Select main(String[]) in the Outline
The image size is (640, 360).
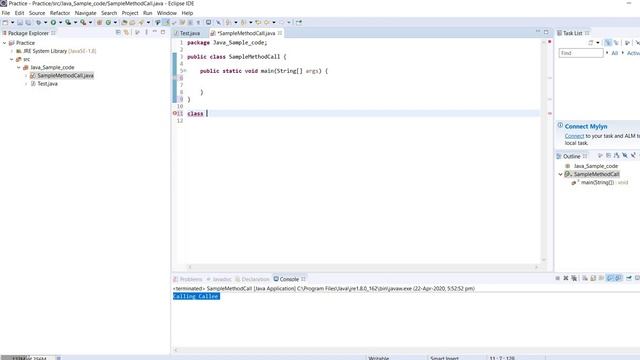(597, 182)
